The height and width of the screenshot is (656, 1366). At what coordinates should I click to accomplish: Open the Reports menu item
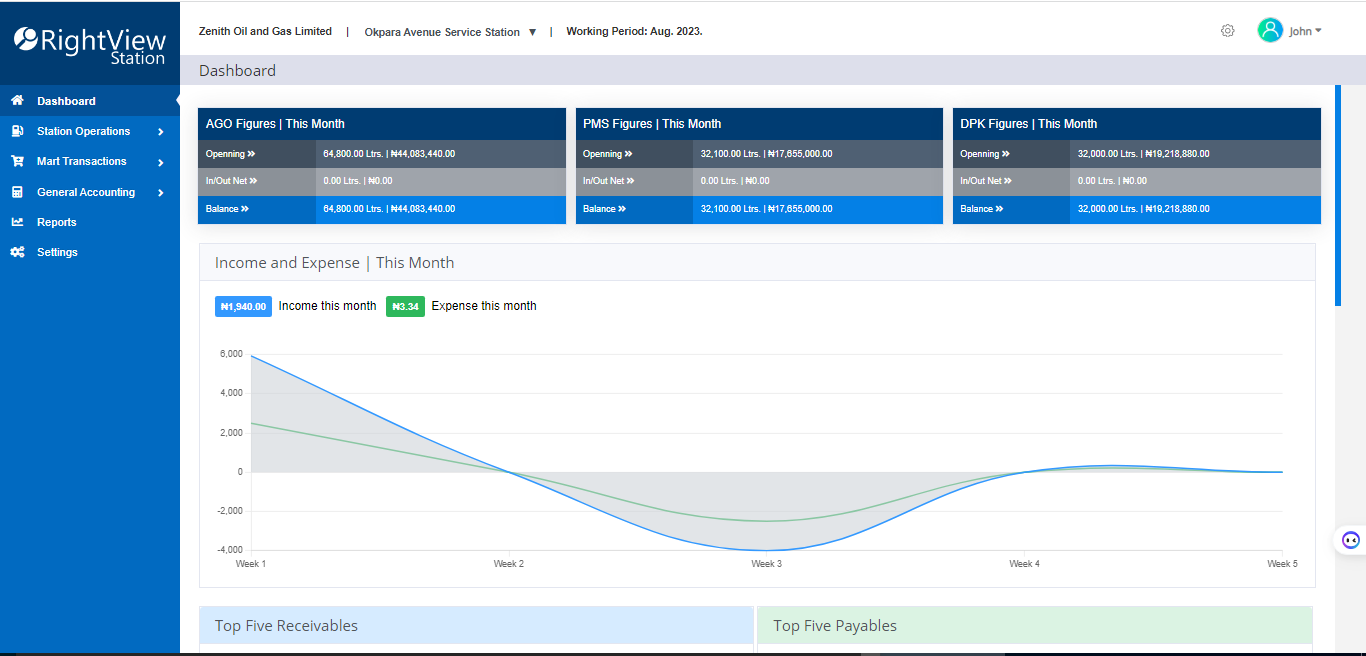point(90,222)
